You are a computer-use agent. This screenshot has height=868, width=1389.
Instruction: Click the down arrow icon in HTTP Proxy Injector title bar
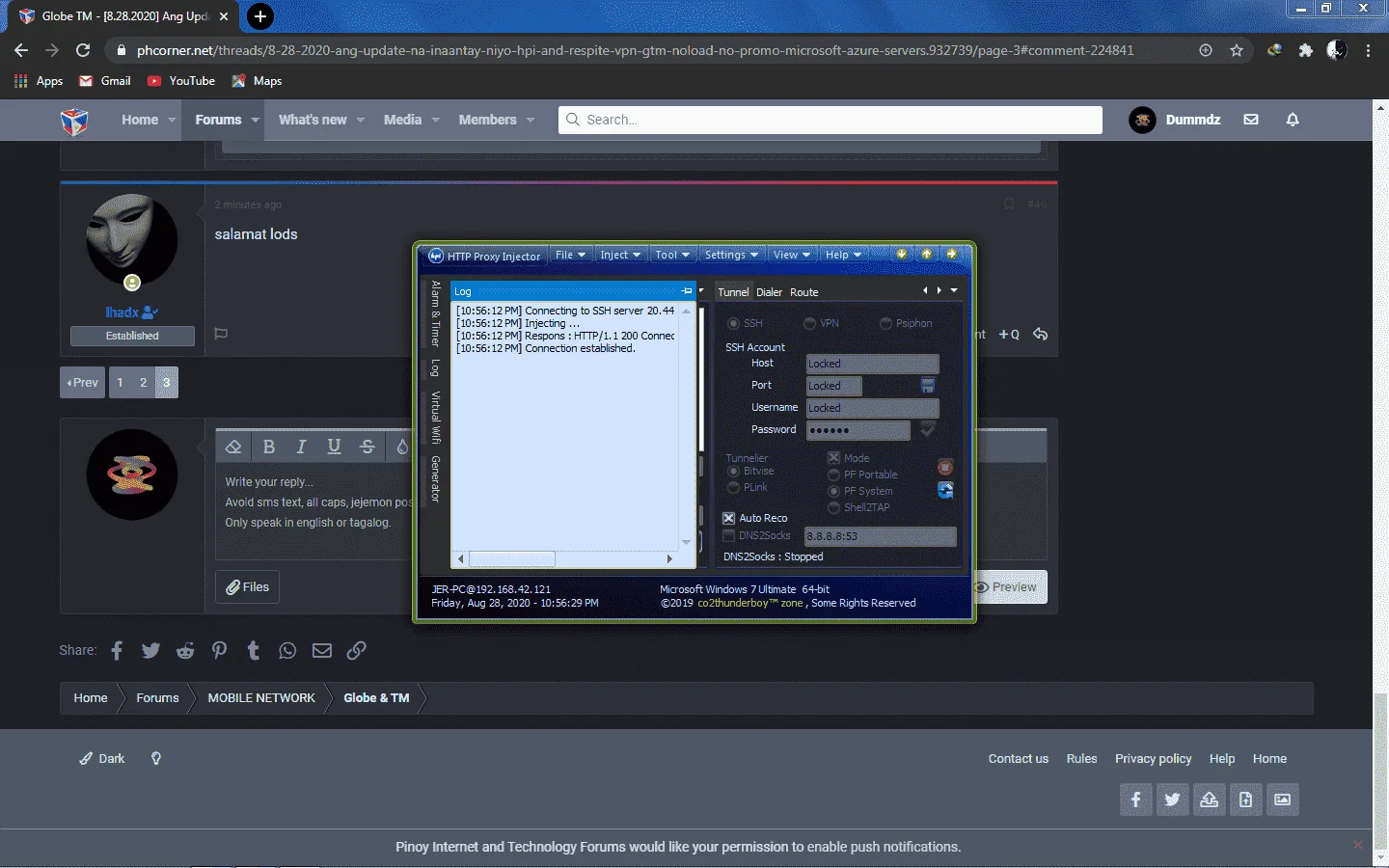point(902,255)
